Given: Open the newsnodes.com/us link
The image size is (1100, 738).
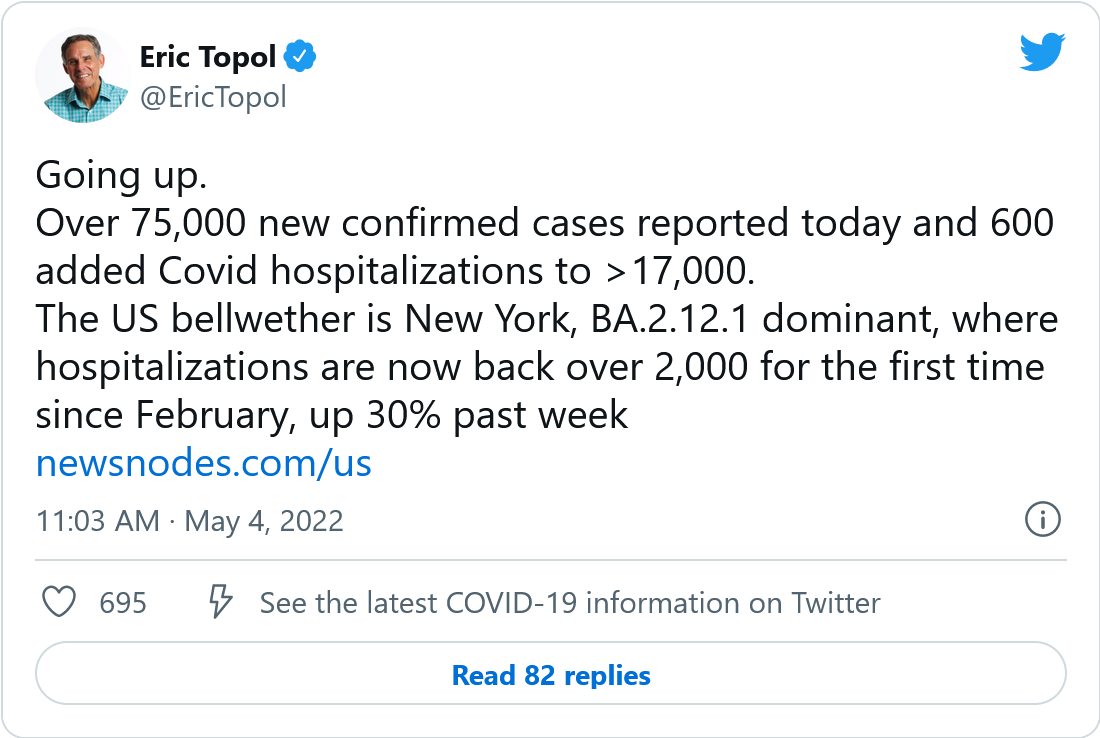Looking at the screenshot, I should pos(203,463).
